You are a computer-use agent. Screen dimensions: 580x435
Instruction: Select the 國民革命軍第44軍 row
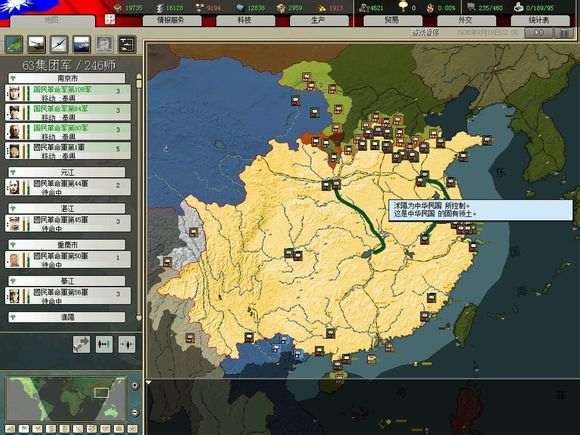tap(68, 187)
